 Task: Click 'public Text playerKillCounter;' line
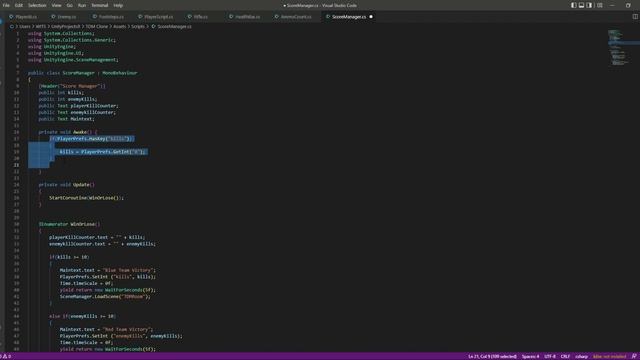point(78,106)
